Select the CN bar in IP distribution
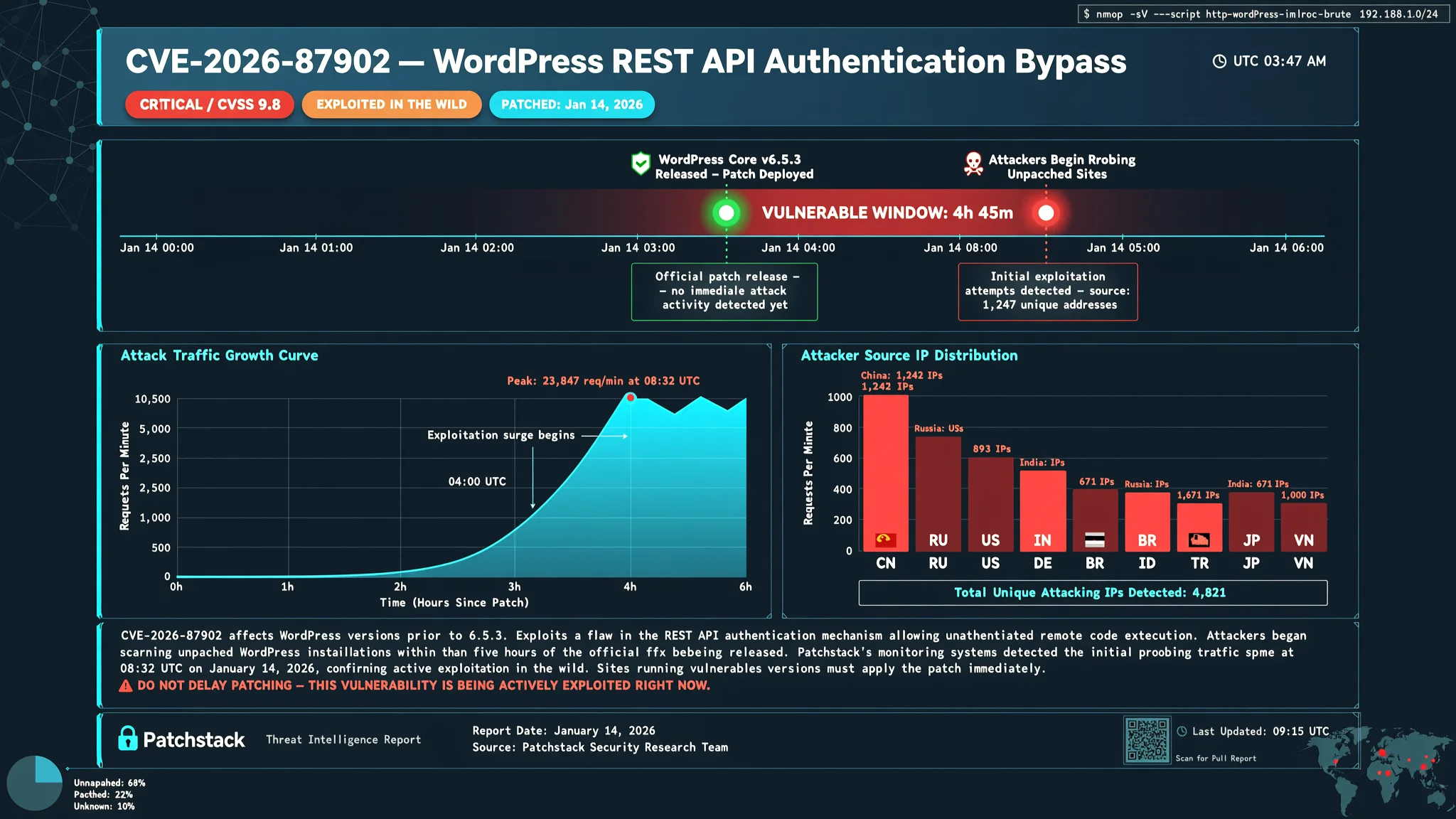Image resolution: width=1456 pixels, height=819 pixels. (x=886, y=473)
